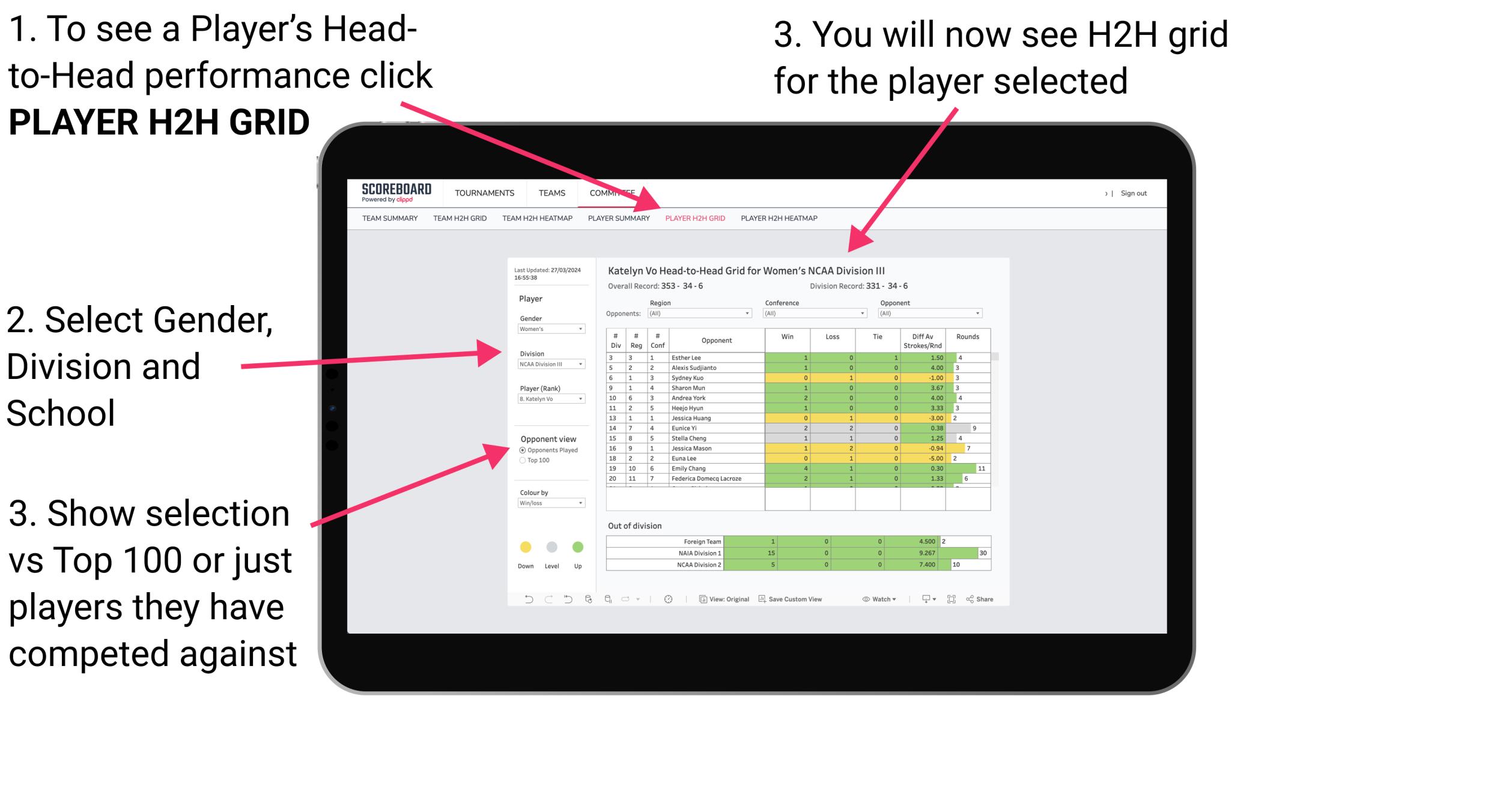
Task: Select Opponents Played radio button
Action: (521, 450)
